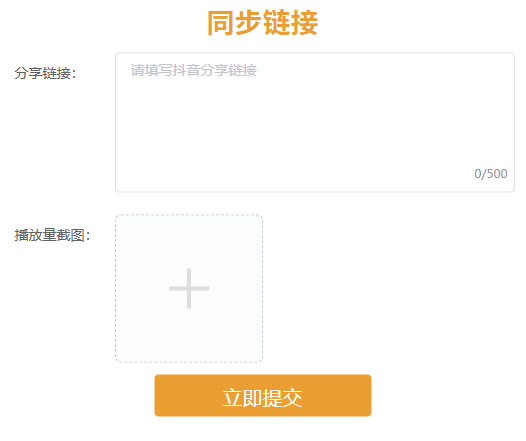Click the upload box area left of plus icon
This screenshot has width=526, height=441.
pyautogui.click(x=143, y=288)
